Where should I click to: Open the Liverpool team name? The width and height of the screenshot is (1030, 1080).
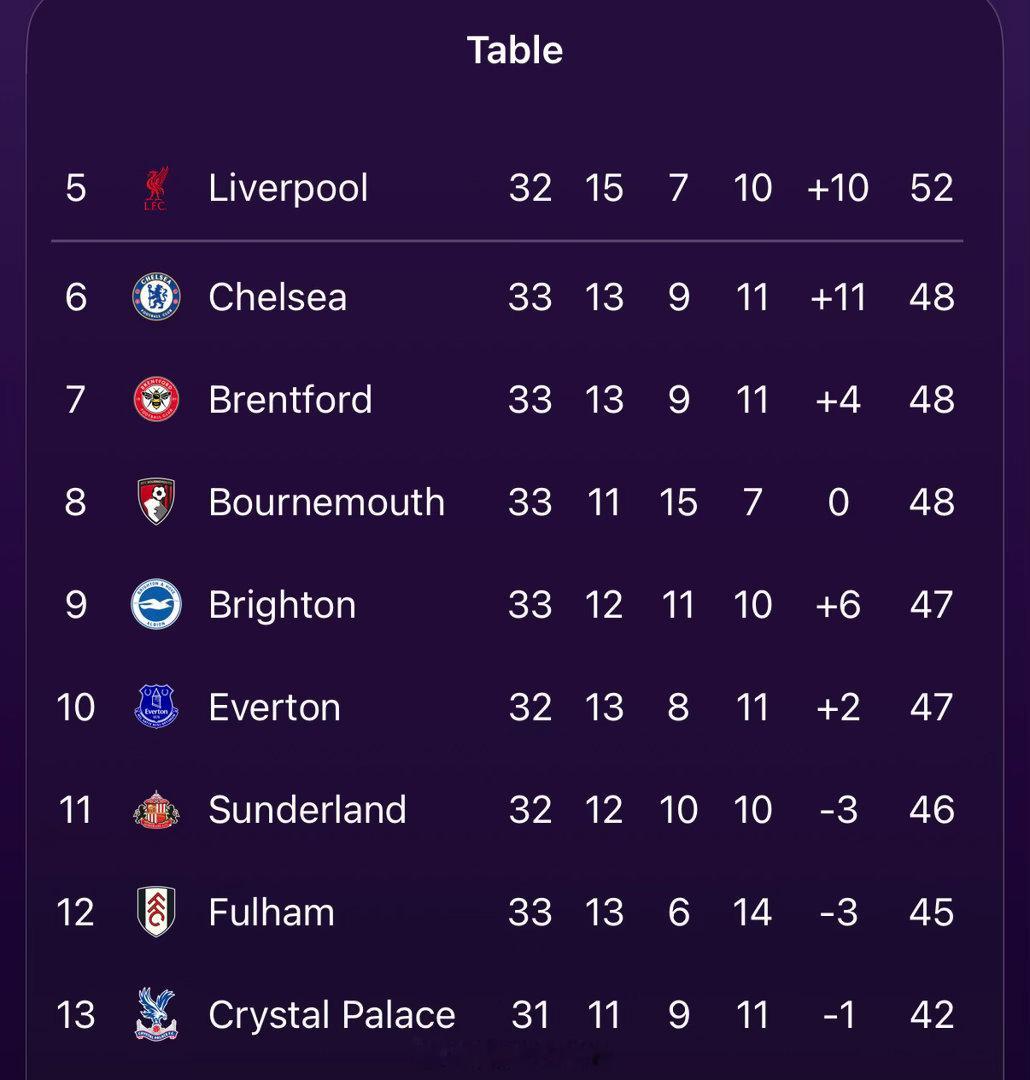(x=288, y=188)
